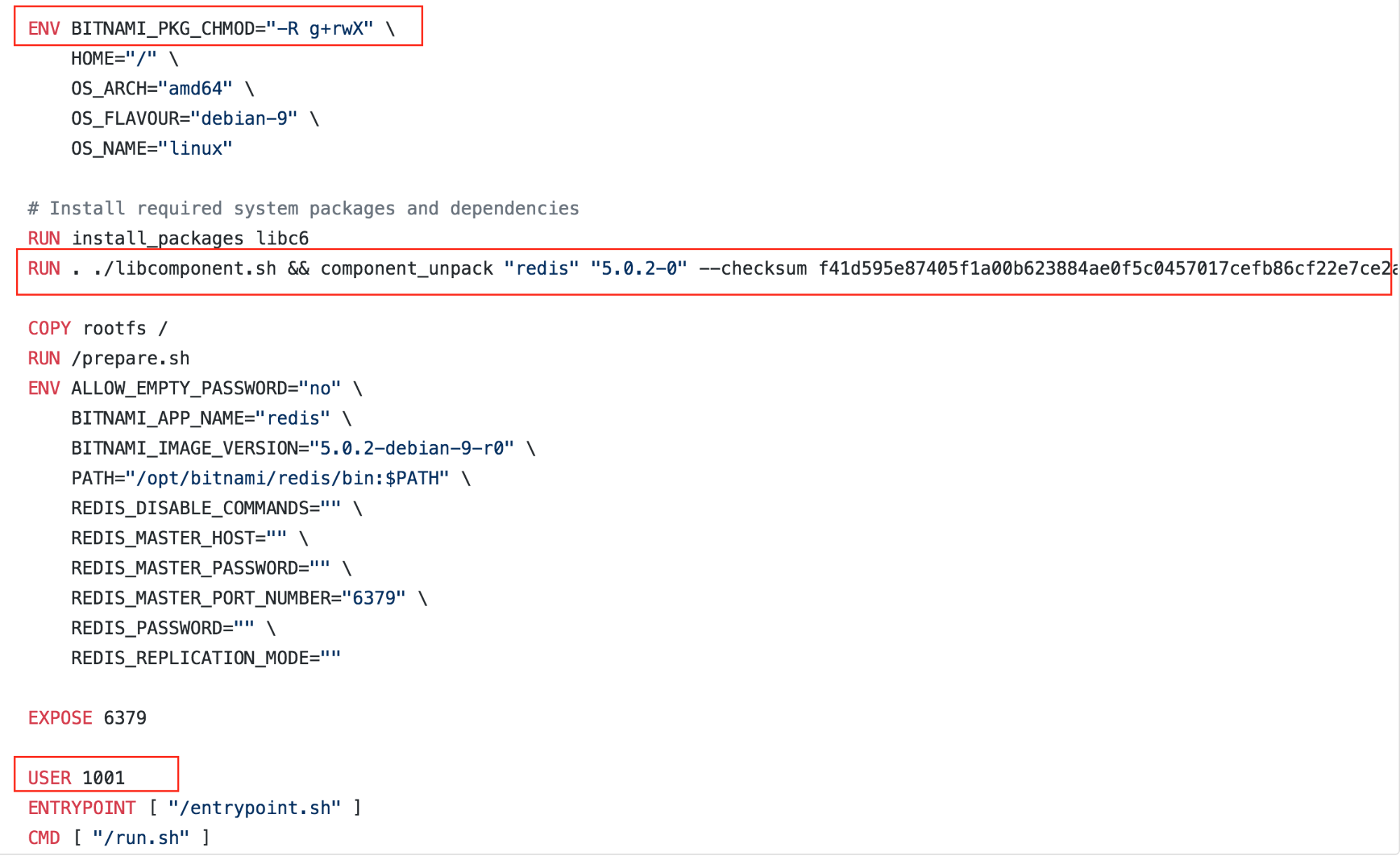The image size is (1400, 861).
Task: Click the EXPOSE 6379 line
Action: 88,718
